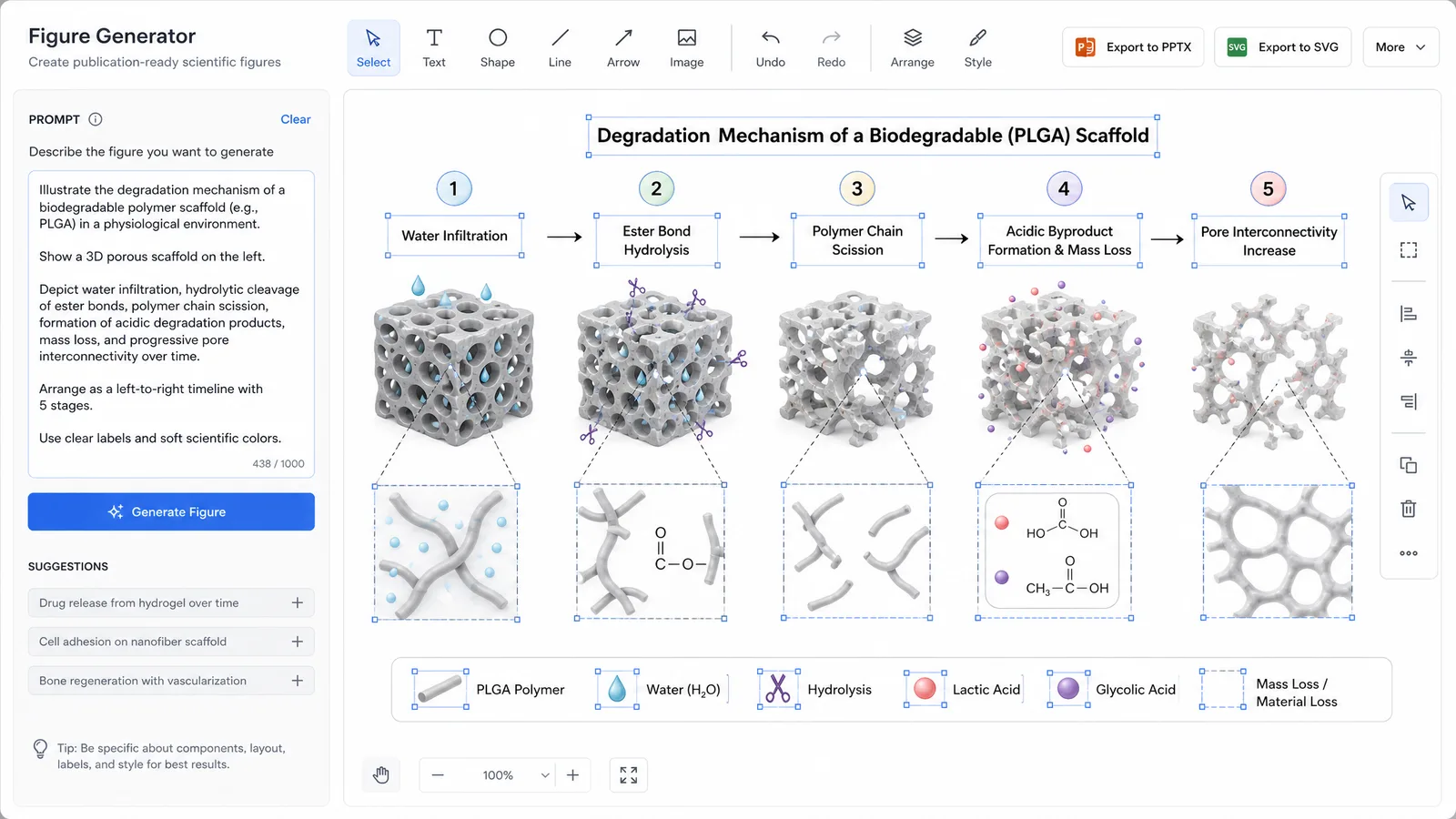The height and width of the screenshot is (819, 1456).
Task: Select the Glycolic Acid purple sphere swatch
Action: pyautogui.click(x=1068, y=689)
